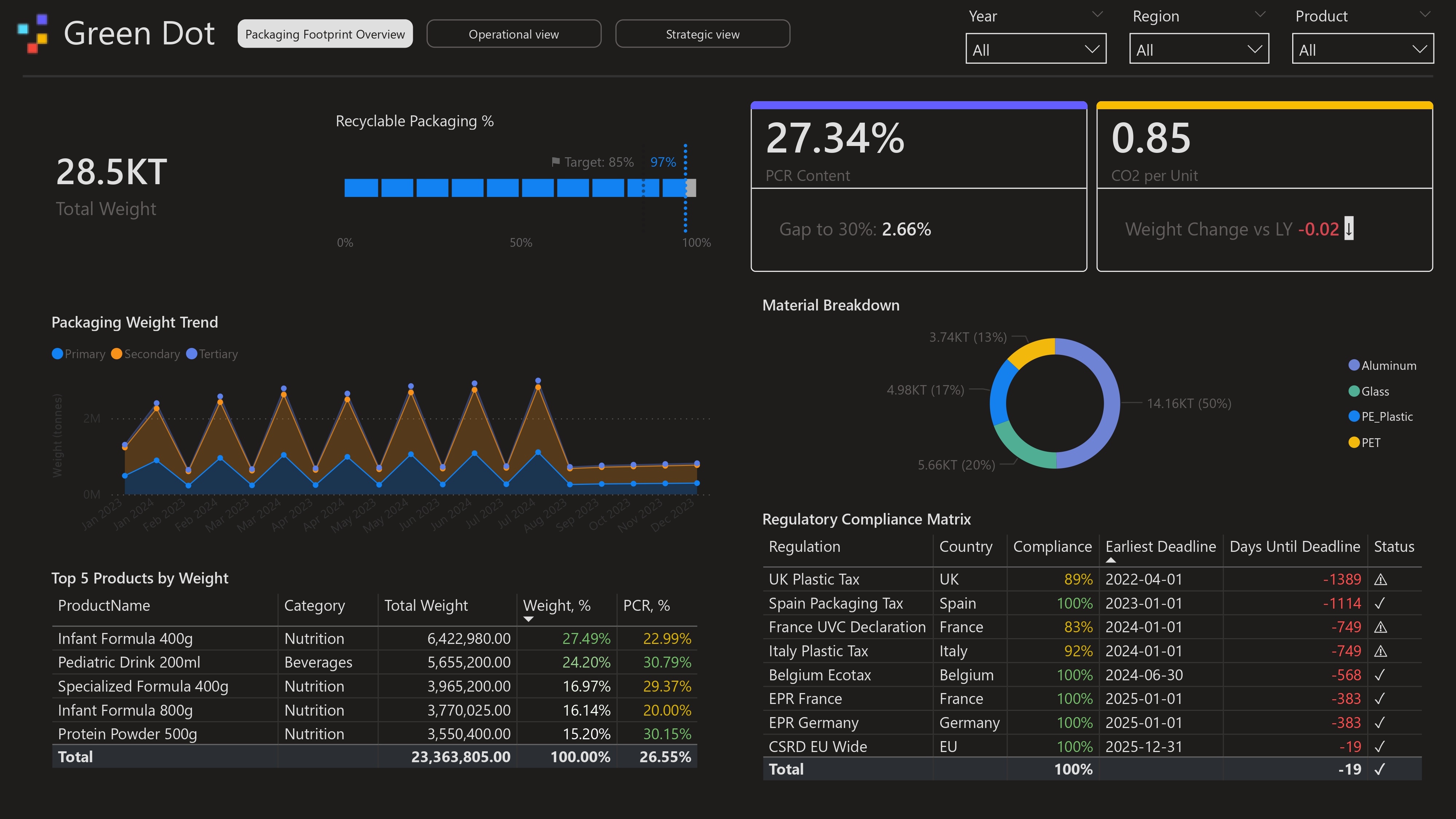Collapse the Year slicer header chevron
The width and height of the screenshot is (1456, 819).
tap(1098, 14)
